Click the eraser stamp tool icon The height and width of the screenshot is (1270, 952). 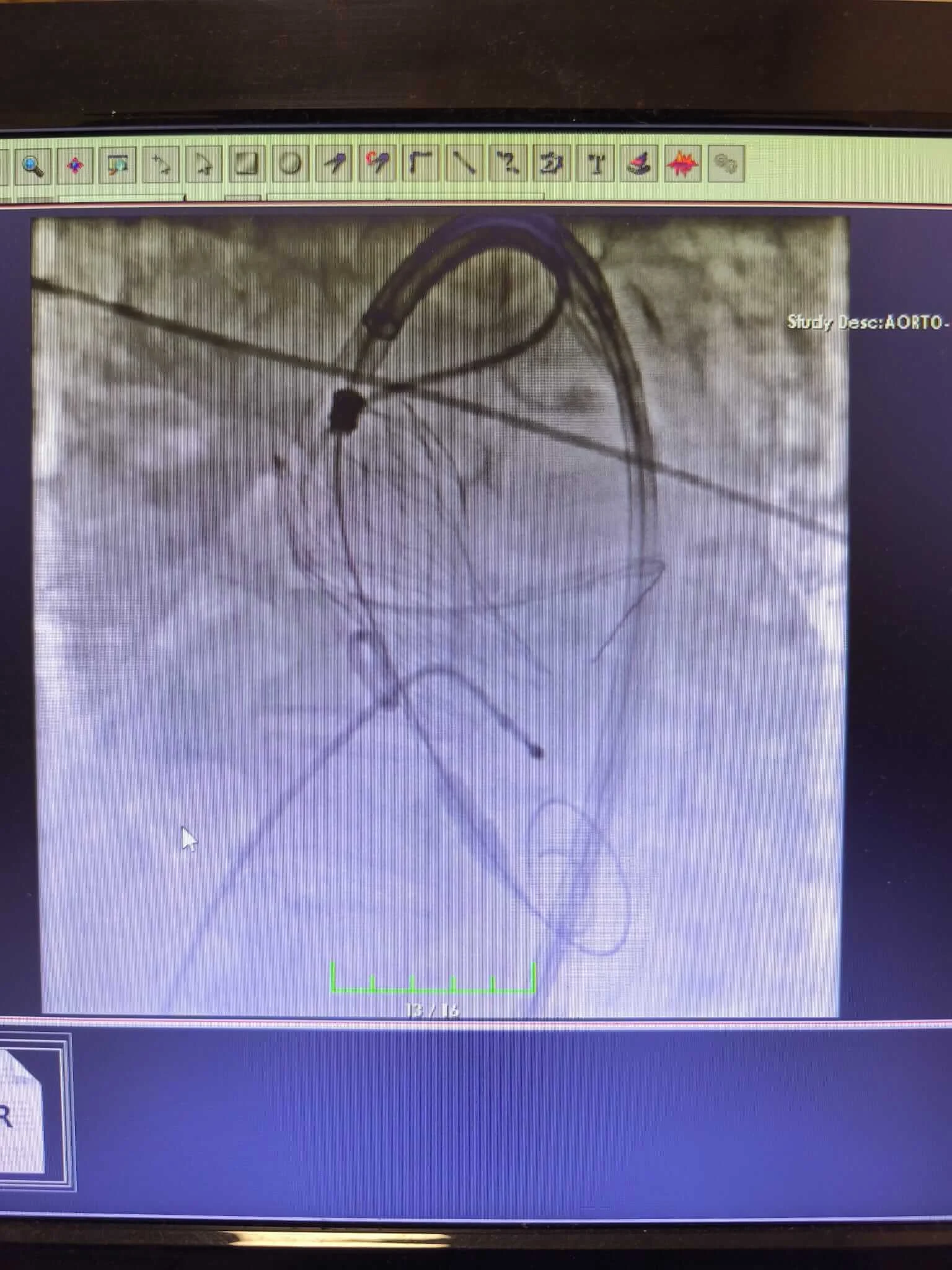pos(639,164)
